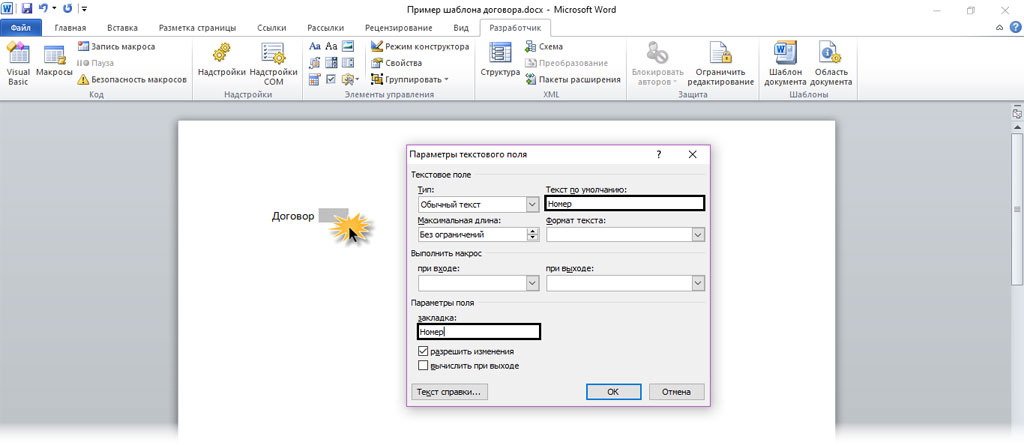This screenshot has height=445, width=1024.
Task: Start Запись макроса recording
Action: [121, 46]
